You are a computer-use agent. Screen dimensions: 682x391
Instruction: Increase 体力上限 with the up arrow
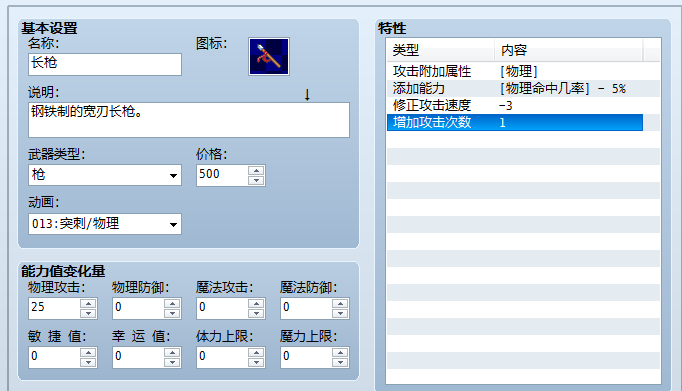coord(256,352)
